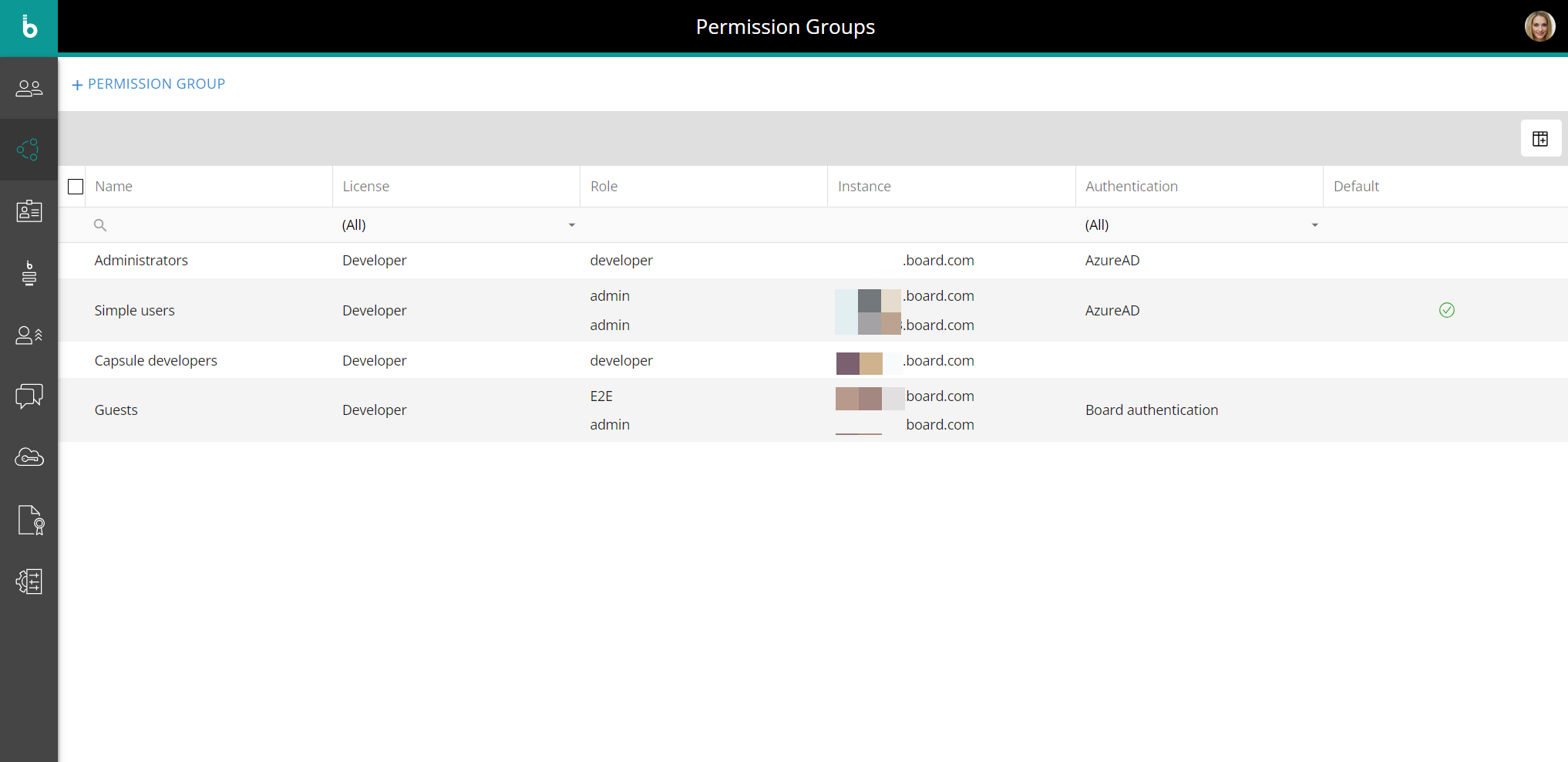The image size is (1568, 762).
Task: Open the settings sliders sidebar icon
Action: coord(29,582)
